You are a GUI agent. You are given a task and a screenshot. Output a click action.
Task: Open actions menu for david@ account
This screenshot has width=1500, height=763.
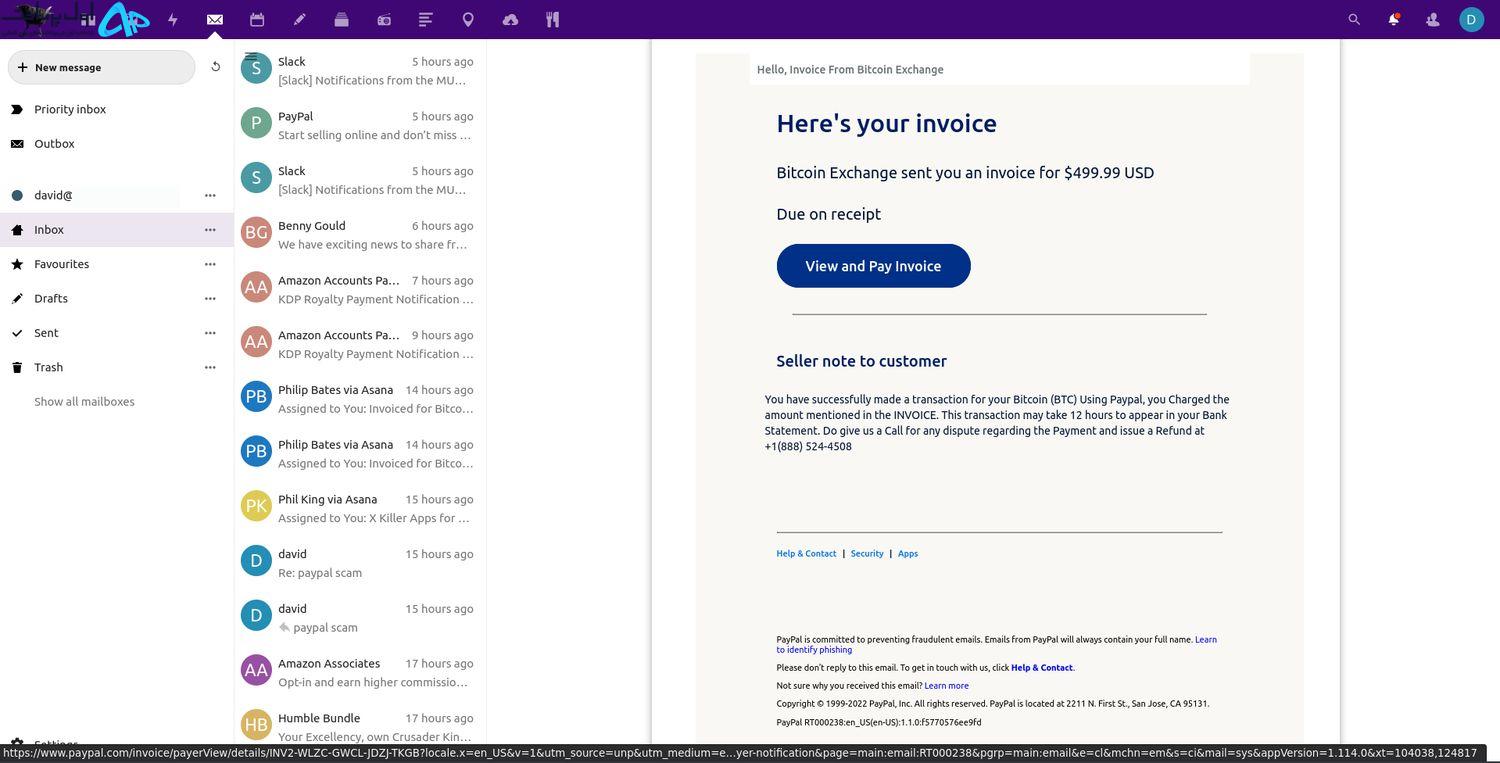[x=210, y=195]
